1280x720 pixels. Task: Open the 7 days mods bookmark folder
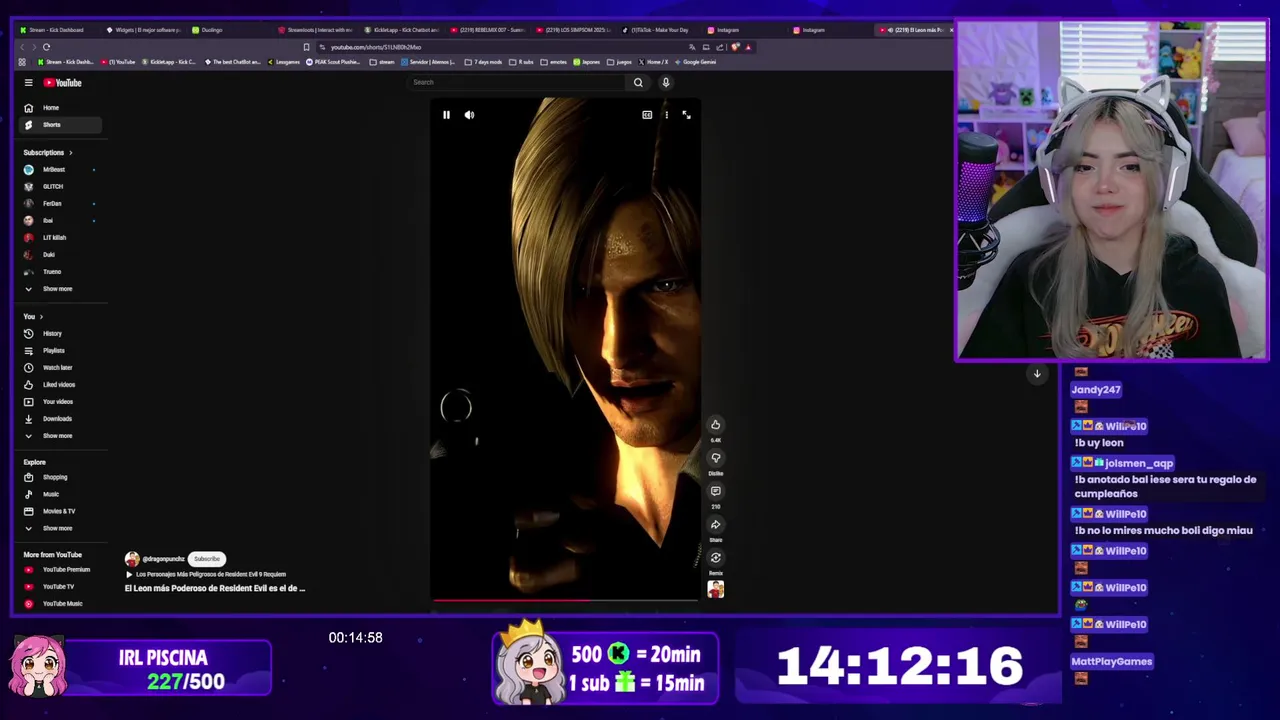coord(483,62)
